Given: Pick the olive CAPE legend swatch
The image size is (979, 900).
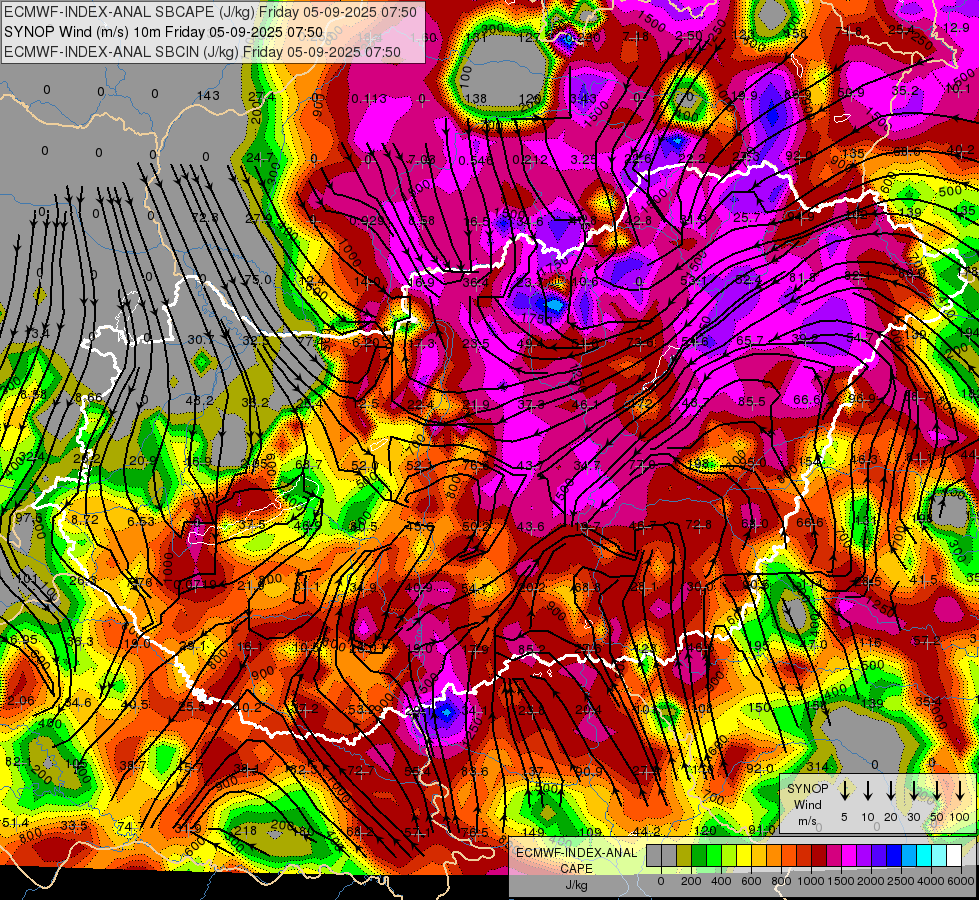Looking at the screenshot, I should tap(684, 856).
